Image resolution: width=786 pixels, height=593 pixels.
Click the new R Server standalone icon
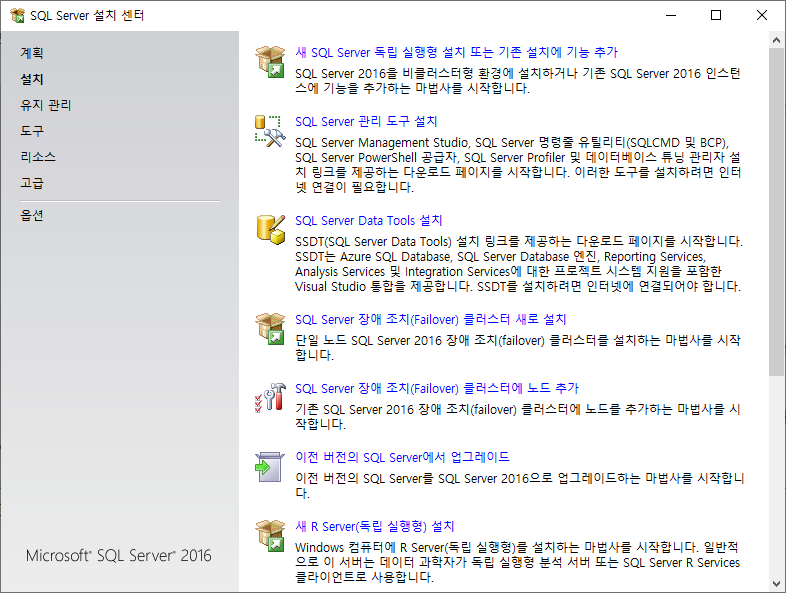point(270,535)
